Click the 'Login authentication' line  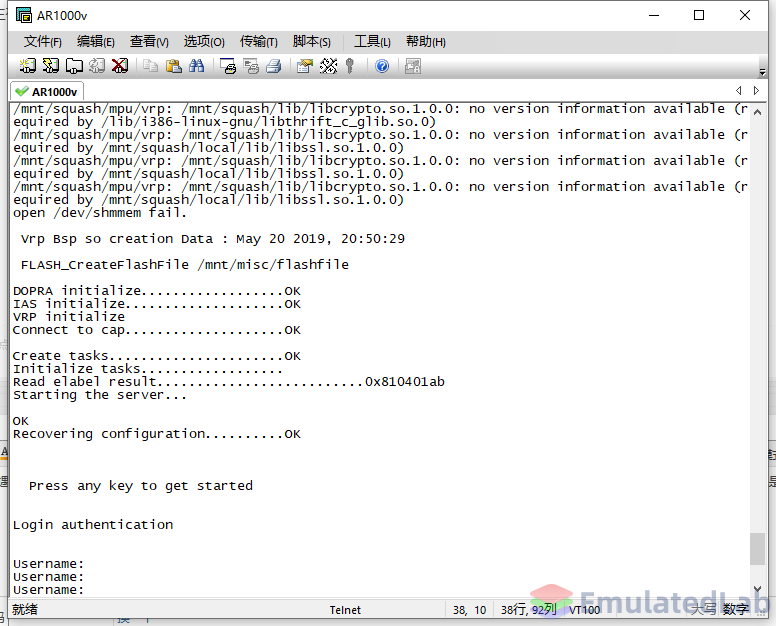pos(93,525)
